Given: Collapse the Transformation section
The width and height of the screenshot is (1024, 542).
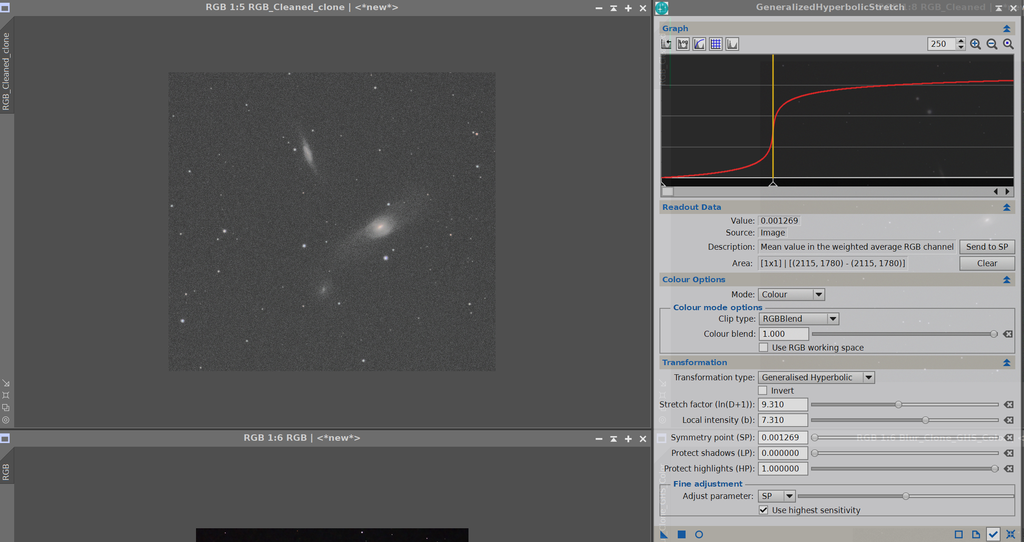Looking at the screenshot, I should point(1006,363).
